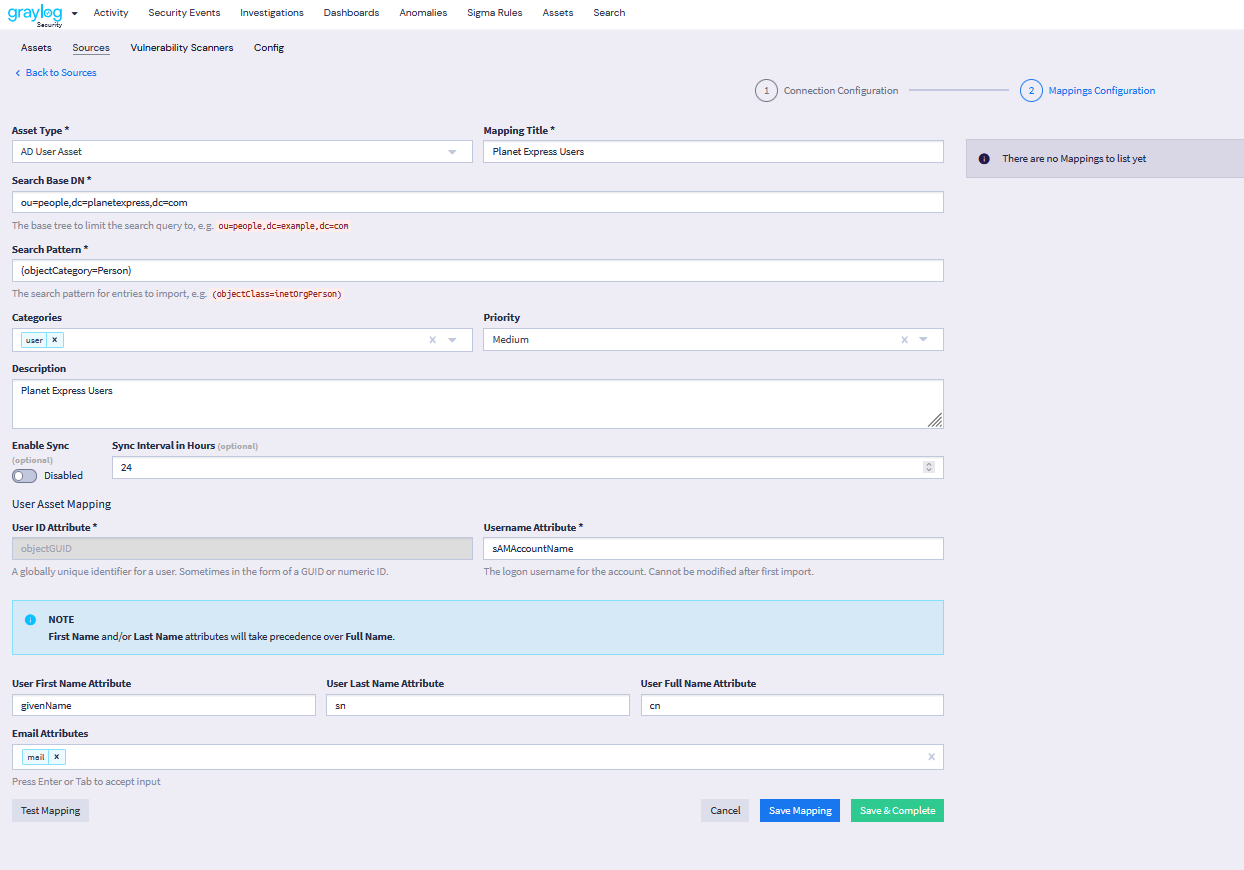Enable the Sync toggle

coord(22,475)
